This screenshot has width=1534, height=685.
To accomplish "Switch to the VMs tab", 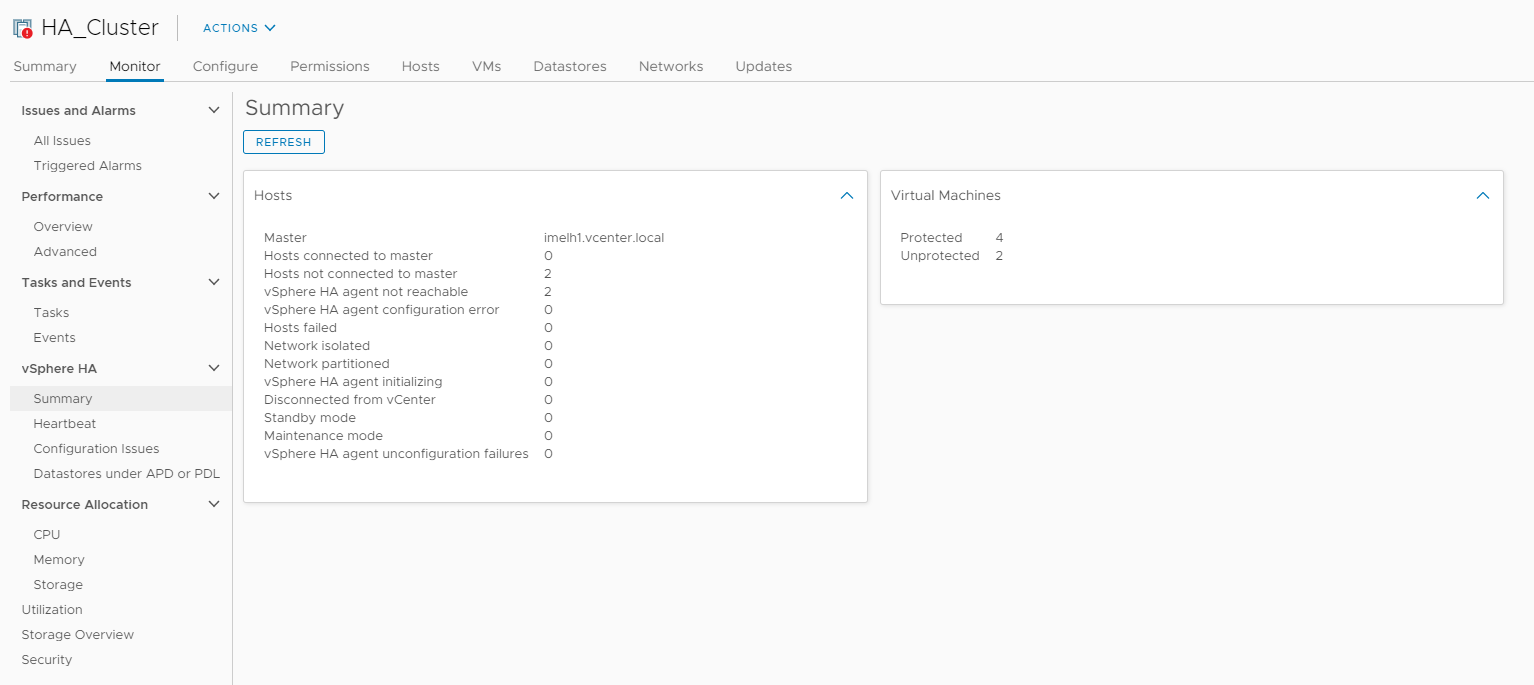I will (487, 66).
